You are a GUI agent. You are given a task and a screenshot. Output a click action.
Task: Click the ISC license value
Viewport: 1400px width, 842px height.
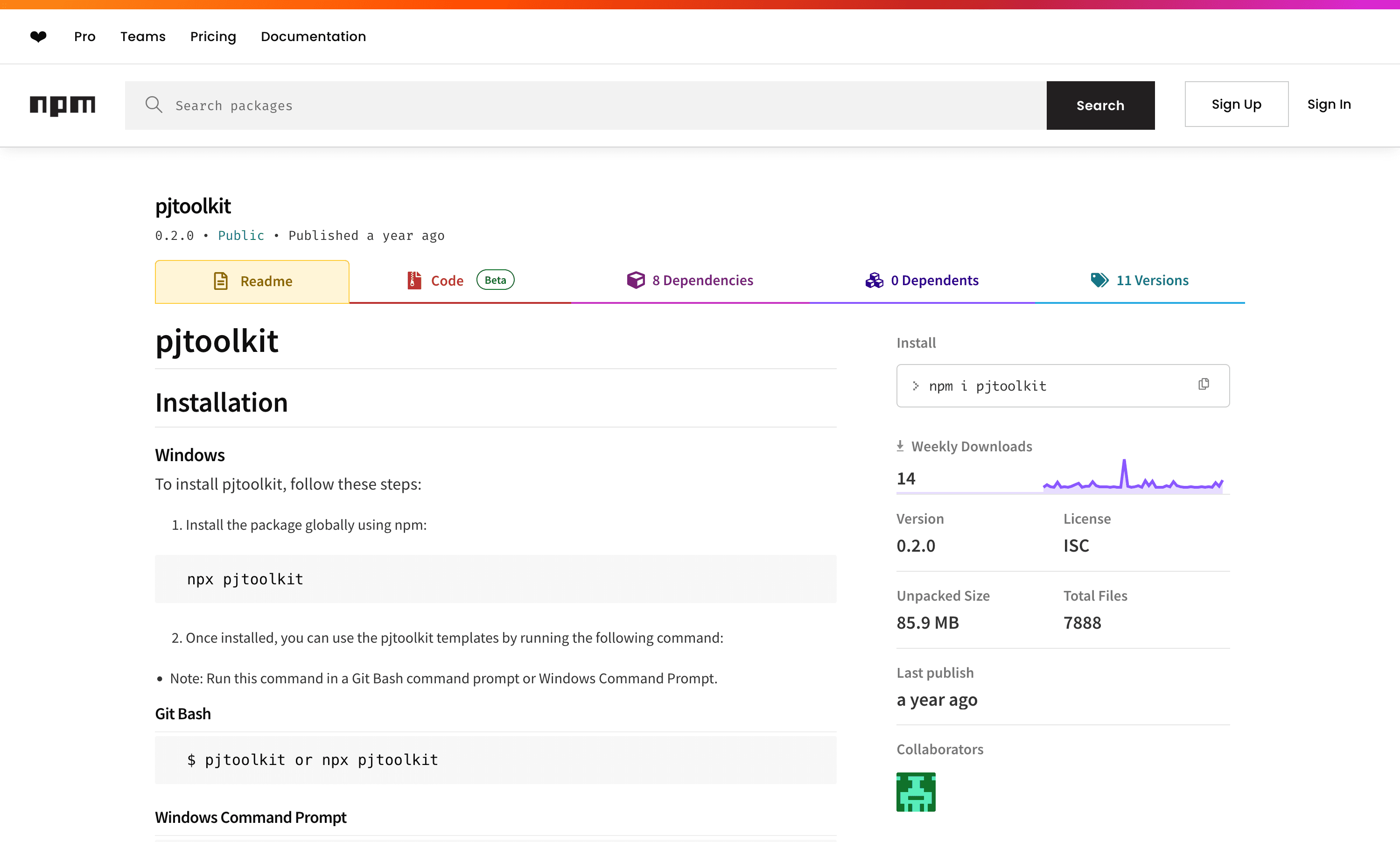[1076, 545]
